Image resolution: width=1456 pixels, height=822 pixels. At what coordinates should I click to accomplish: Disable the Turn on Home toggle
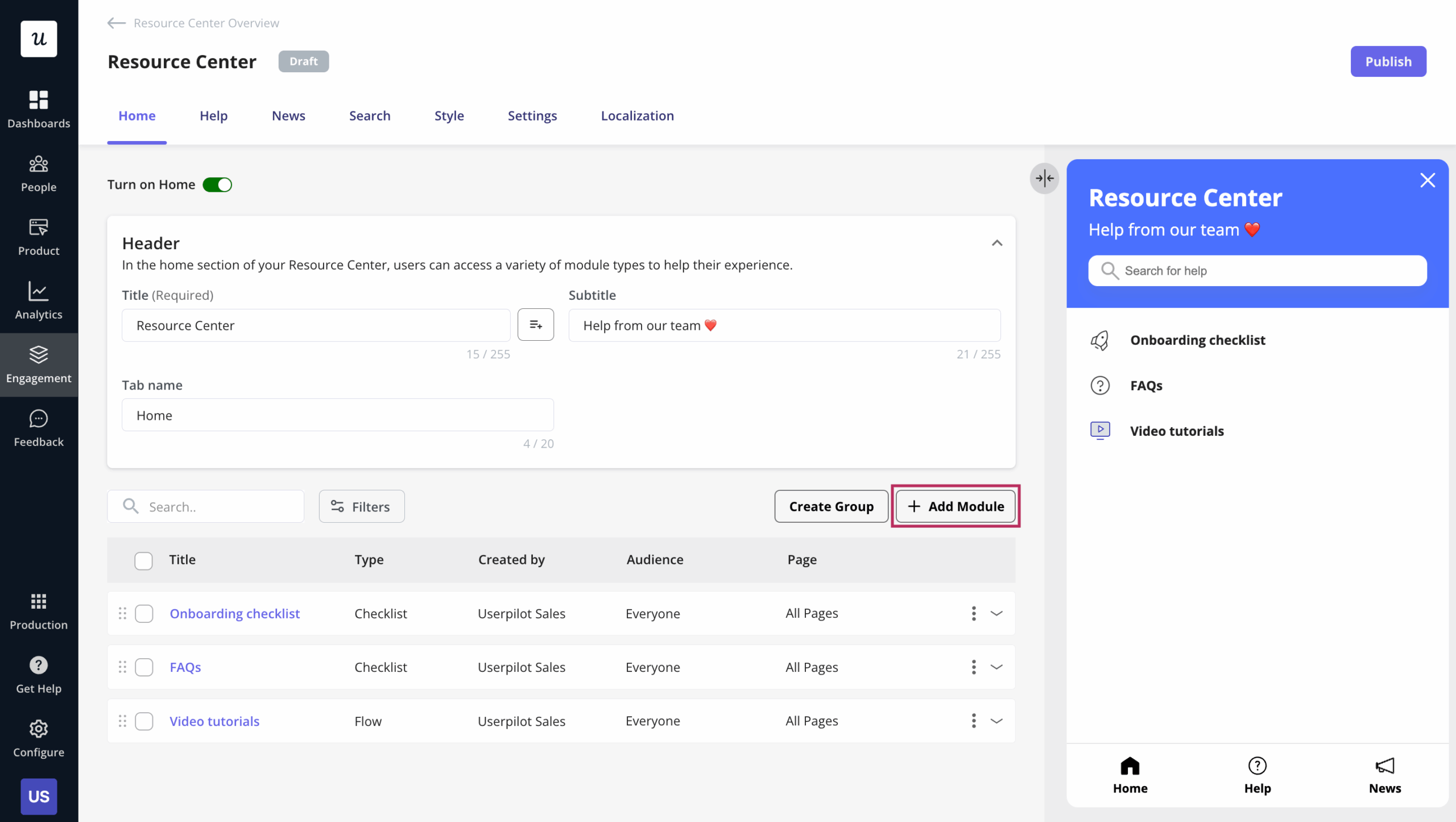[x=217, y=184]
